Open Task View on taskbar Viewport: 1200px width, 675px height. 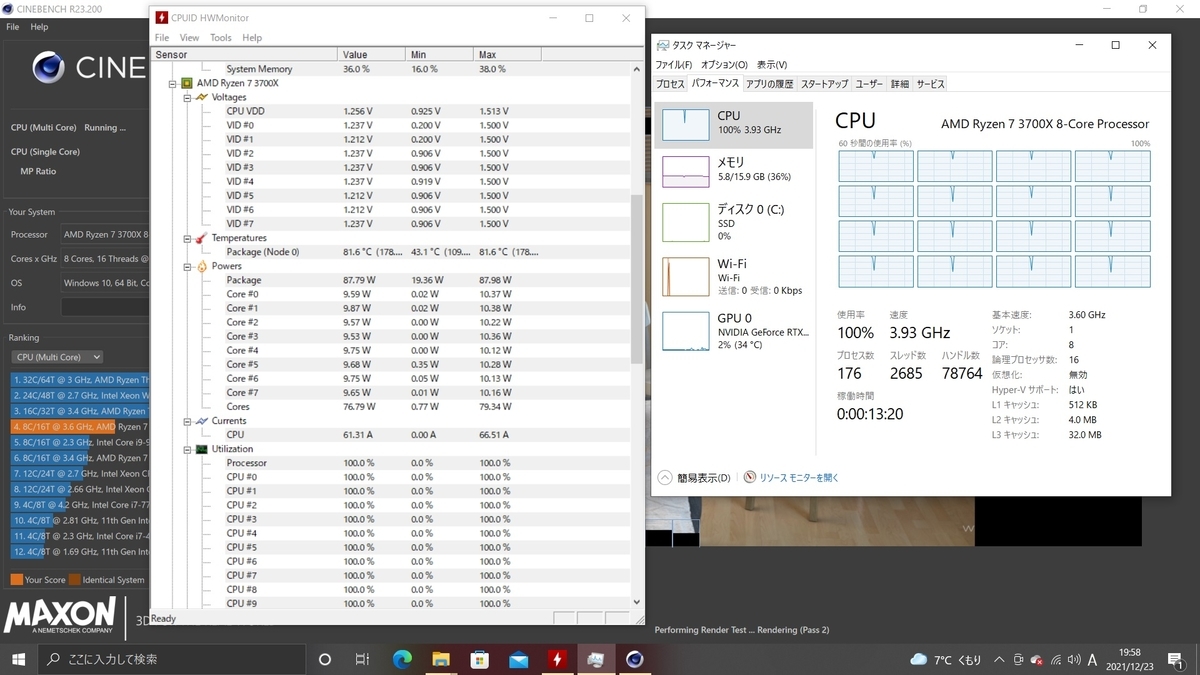[362, 659]
